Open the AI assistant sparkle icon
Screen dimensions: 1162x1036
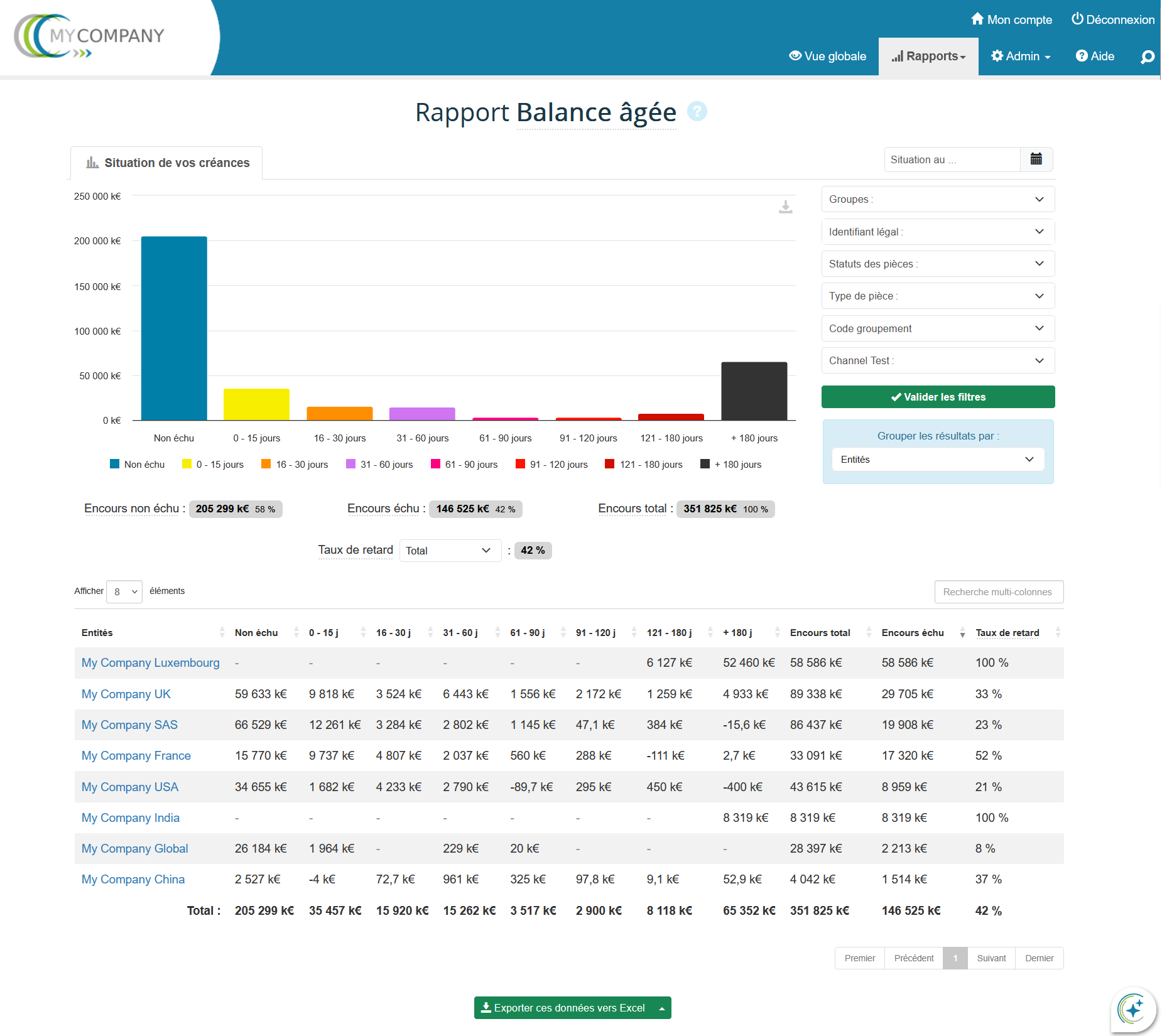coord(1132,1009)
